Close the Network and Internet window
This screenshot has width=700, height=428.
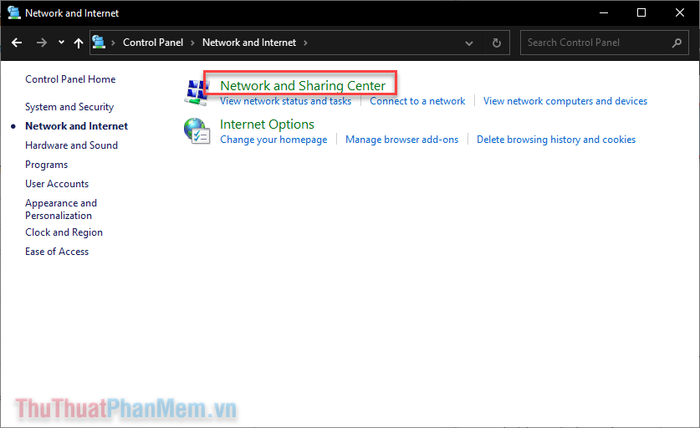679,13
